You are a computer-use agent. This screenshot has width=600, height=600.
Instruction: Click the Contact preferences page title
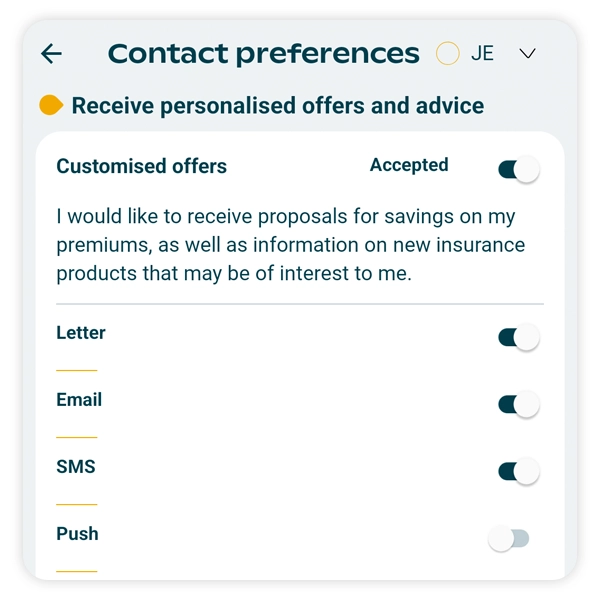(x=263, y=54)
